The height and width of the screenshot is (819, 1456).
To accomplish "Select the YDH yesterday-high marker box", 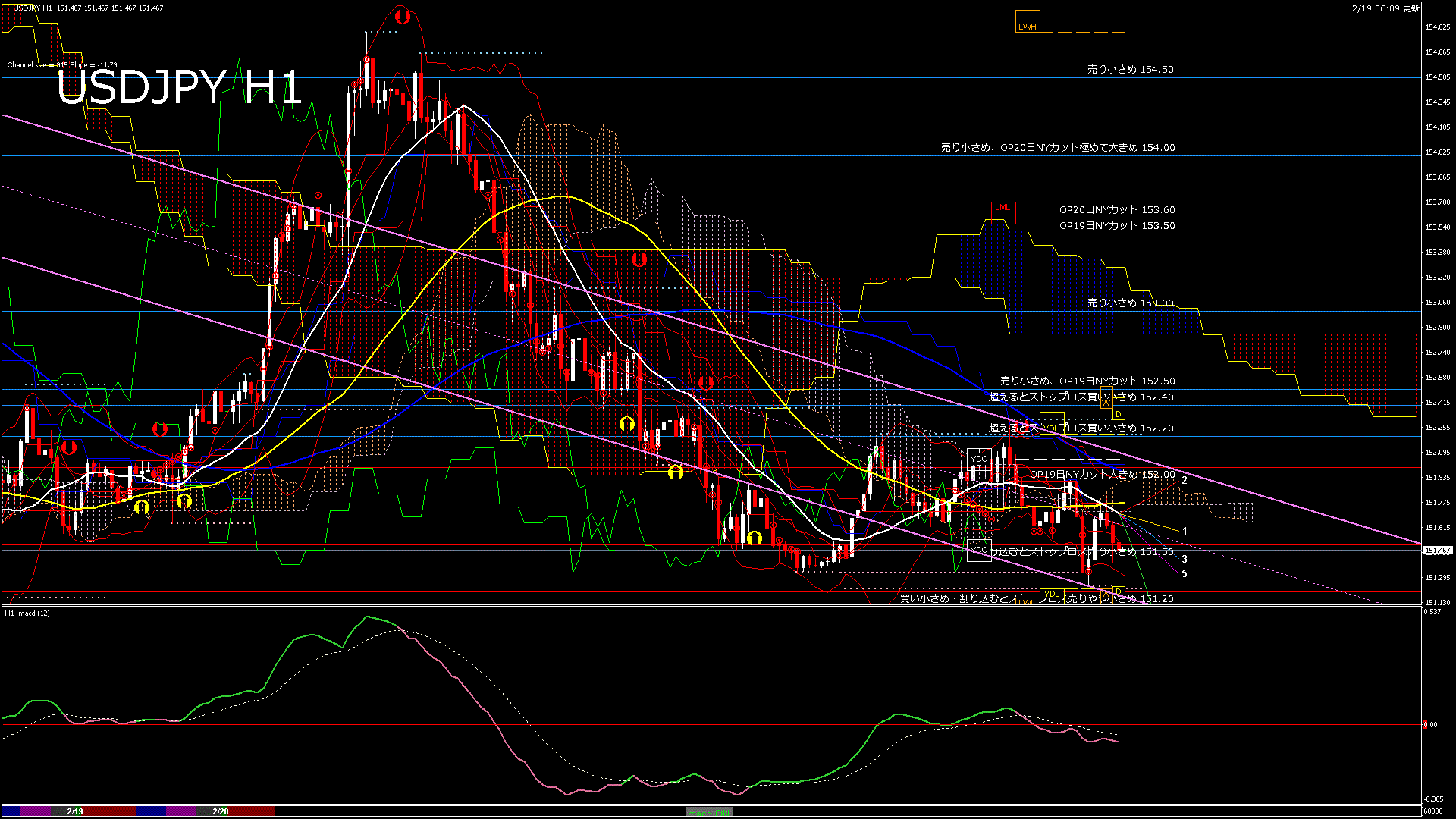I will (1052, 423).
